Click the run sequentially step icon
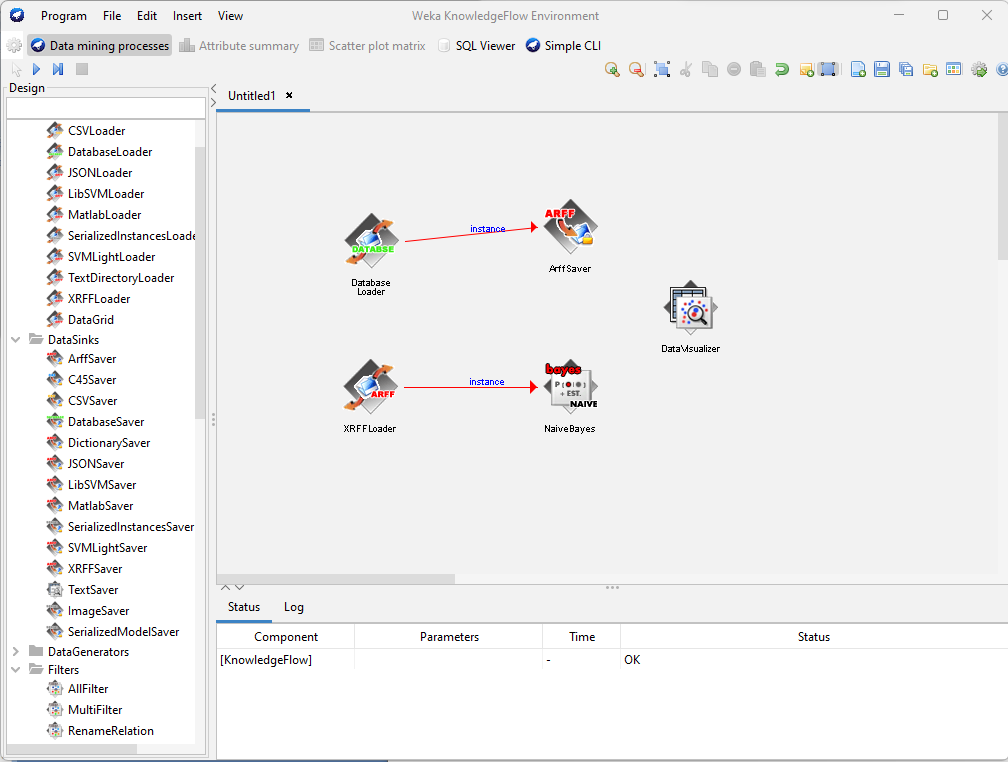Viewport: 1008px width, 762px height. click(58, 69)
